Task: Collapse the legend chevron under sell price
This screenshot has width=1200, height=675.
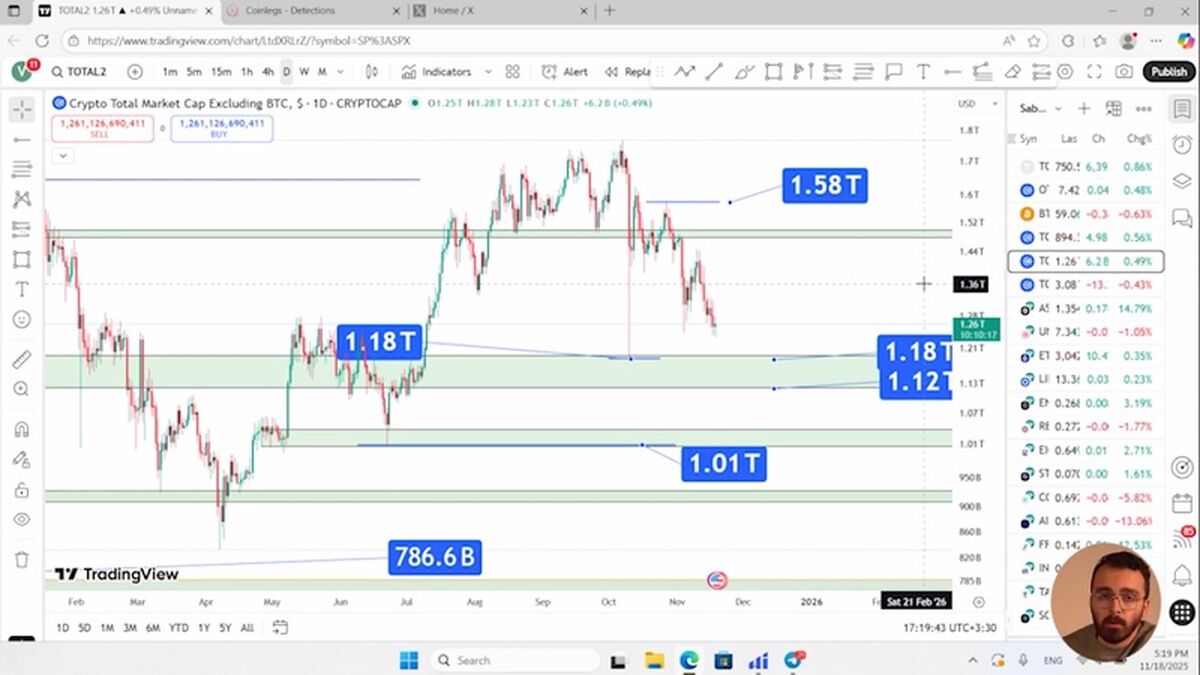Action: tap(63, 155)
